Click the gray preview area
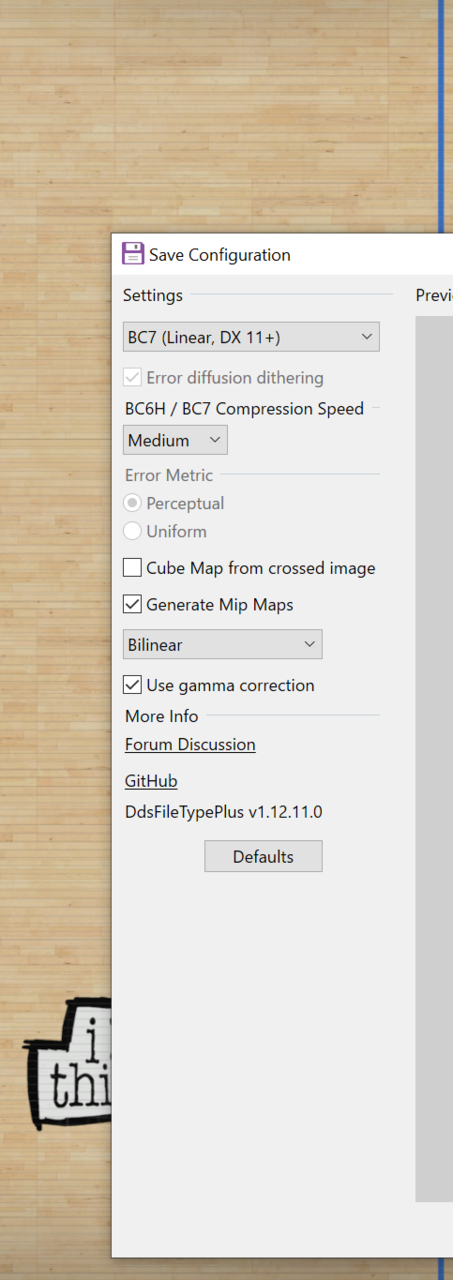Image resolution: width=453 pixels, height=1280 pixels. point(434,758)
